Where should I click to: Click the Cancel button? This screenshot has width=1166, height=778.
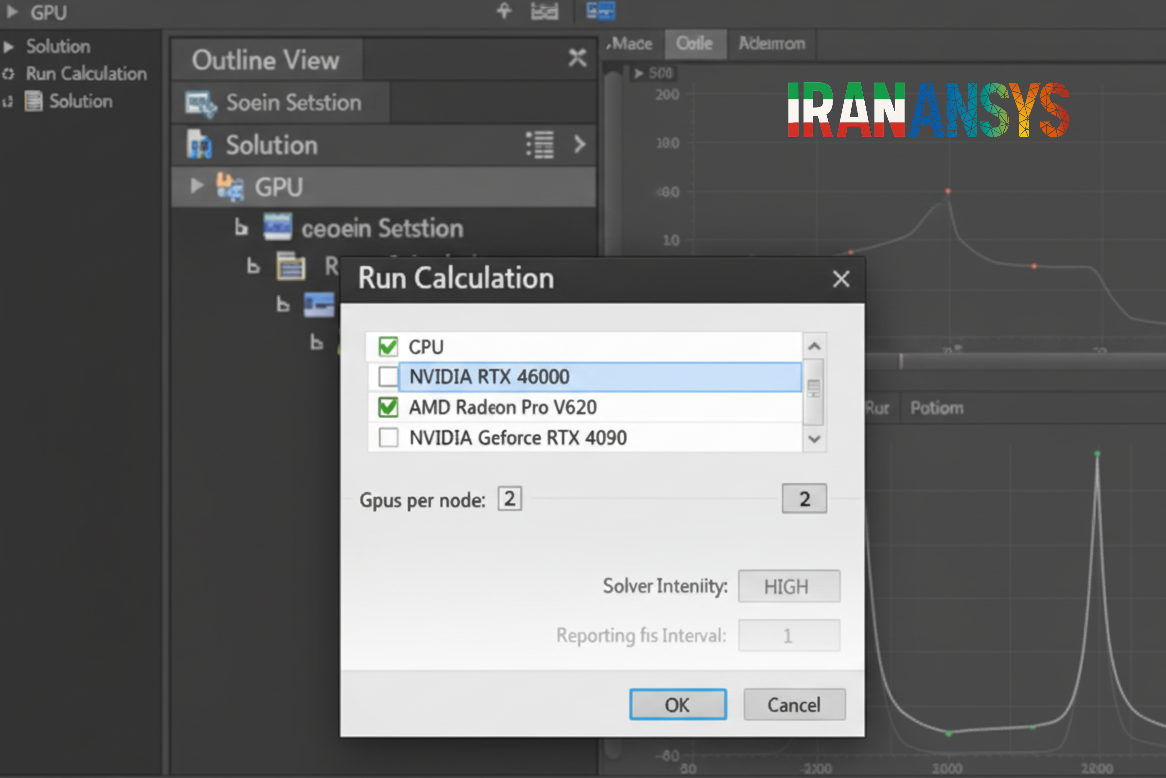794,704
